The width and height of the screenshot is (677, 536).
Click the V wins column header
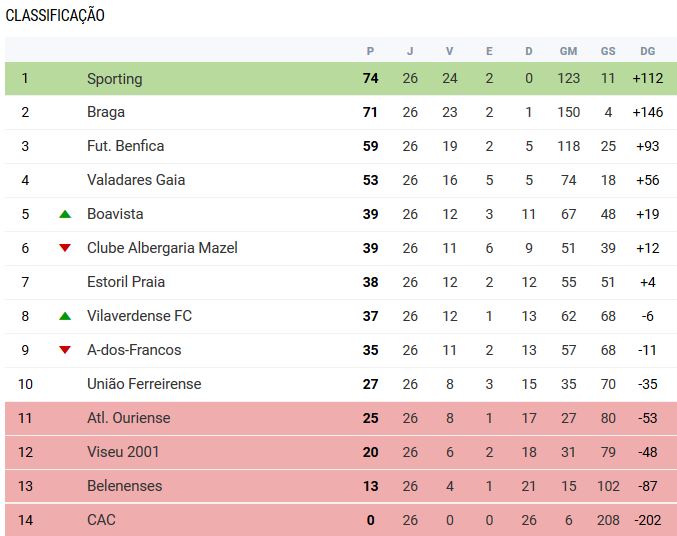click(449, 51)
